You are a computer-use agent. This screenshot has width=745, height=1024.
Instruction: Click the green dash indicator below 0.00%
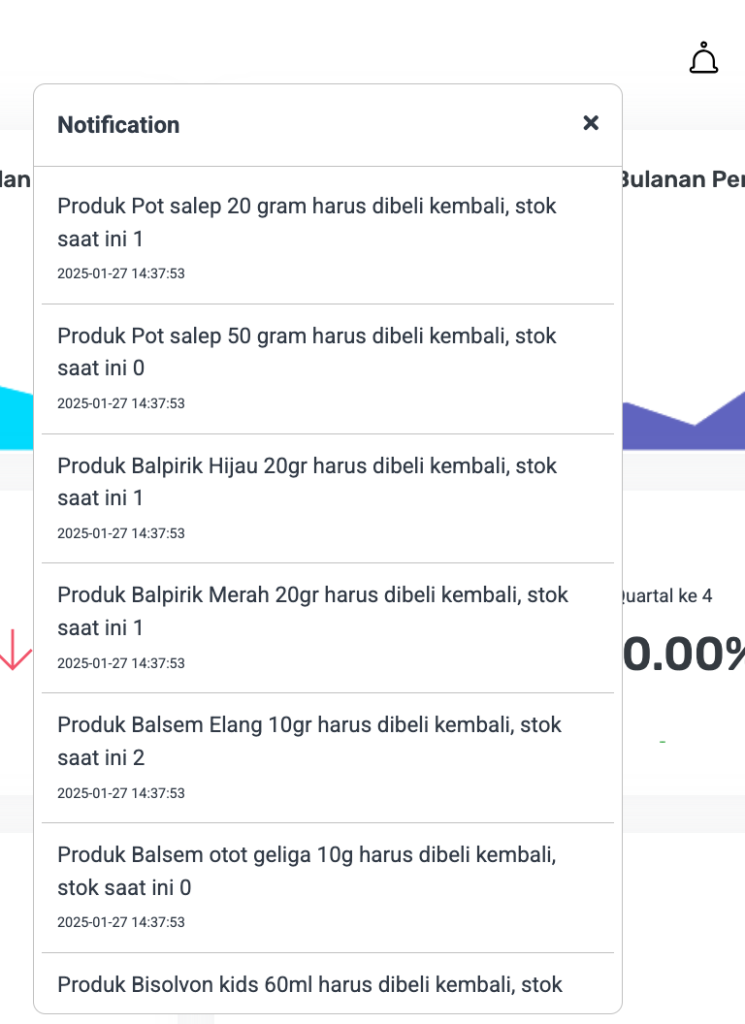[664, 740]
